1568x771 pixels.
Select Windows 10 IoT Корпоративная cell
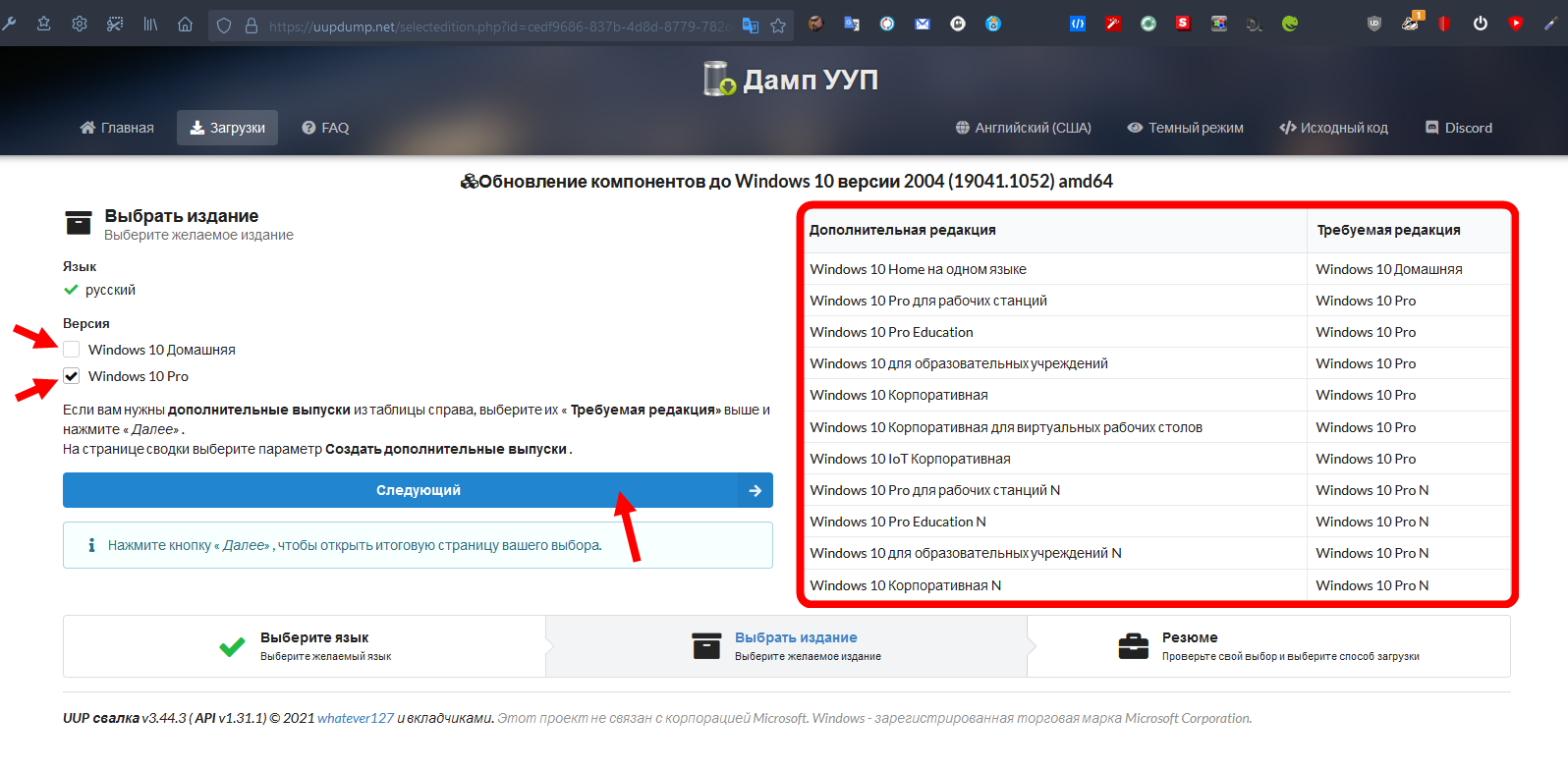point(1055,459)
